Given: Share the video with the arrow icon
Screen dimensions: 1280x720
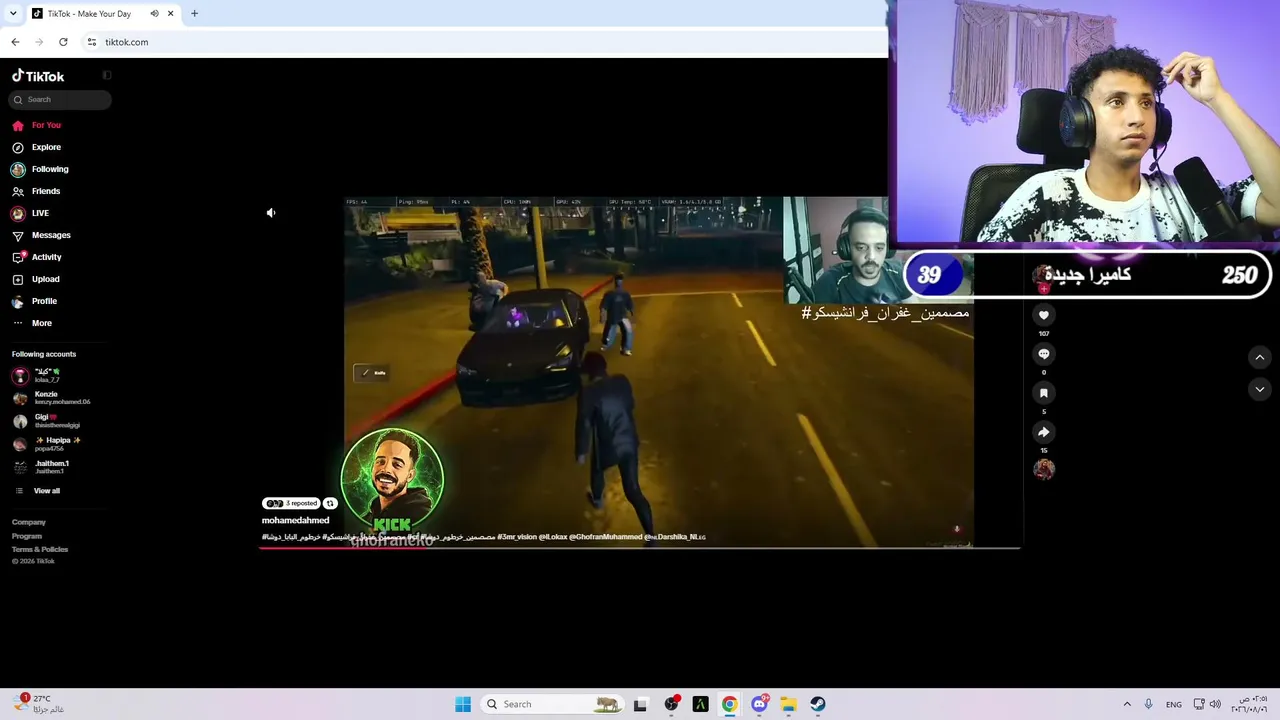Looking at the screenshot, I should (1044, 432).
